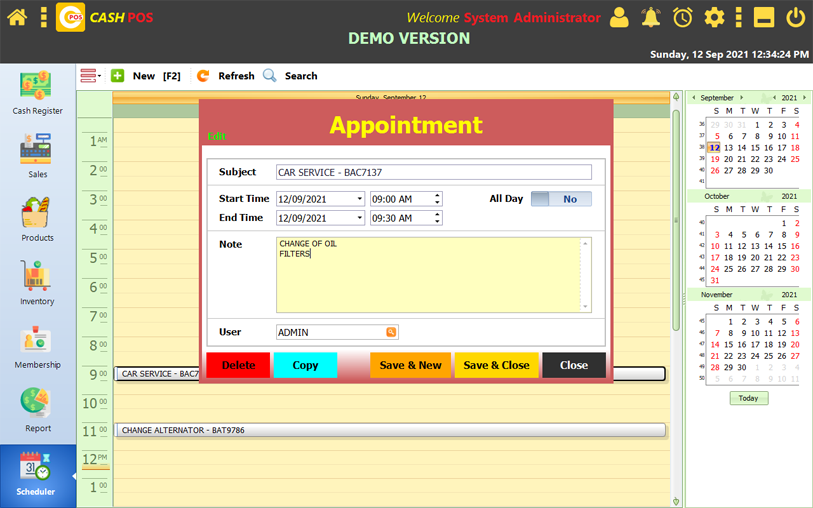Adjust the End Time 09:30 AM spinner

click(438, 218)
